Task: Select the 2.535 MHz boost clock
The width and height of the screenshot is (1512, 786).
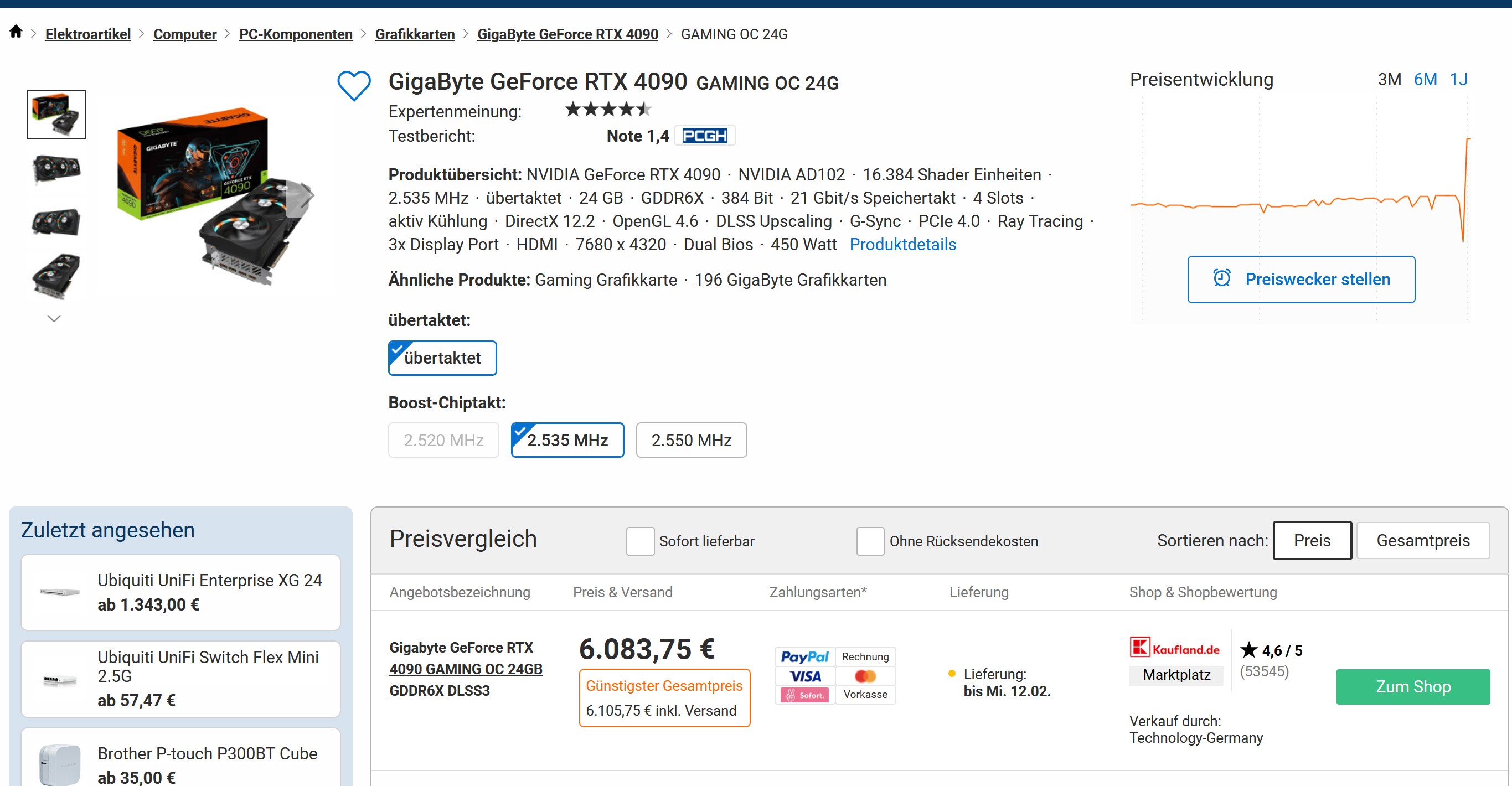Action: click(x=567, y=440)
